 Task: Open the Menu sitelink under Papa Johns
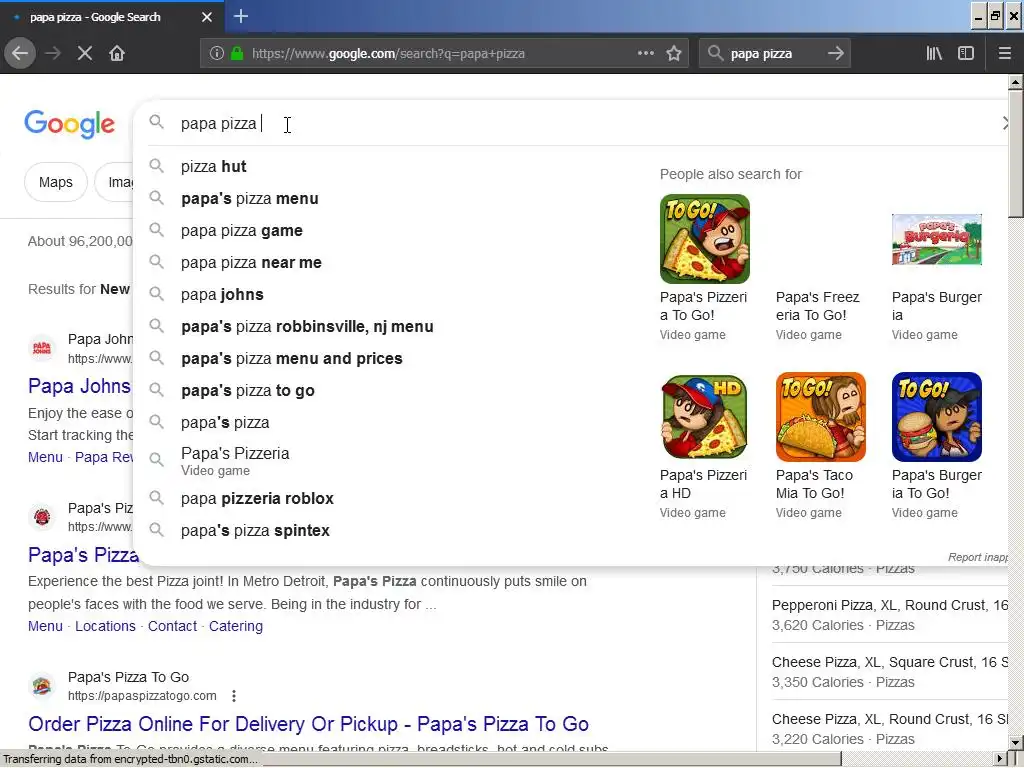click(45, 457)
